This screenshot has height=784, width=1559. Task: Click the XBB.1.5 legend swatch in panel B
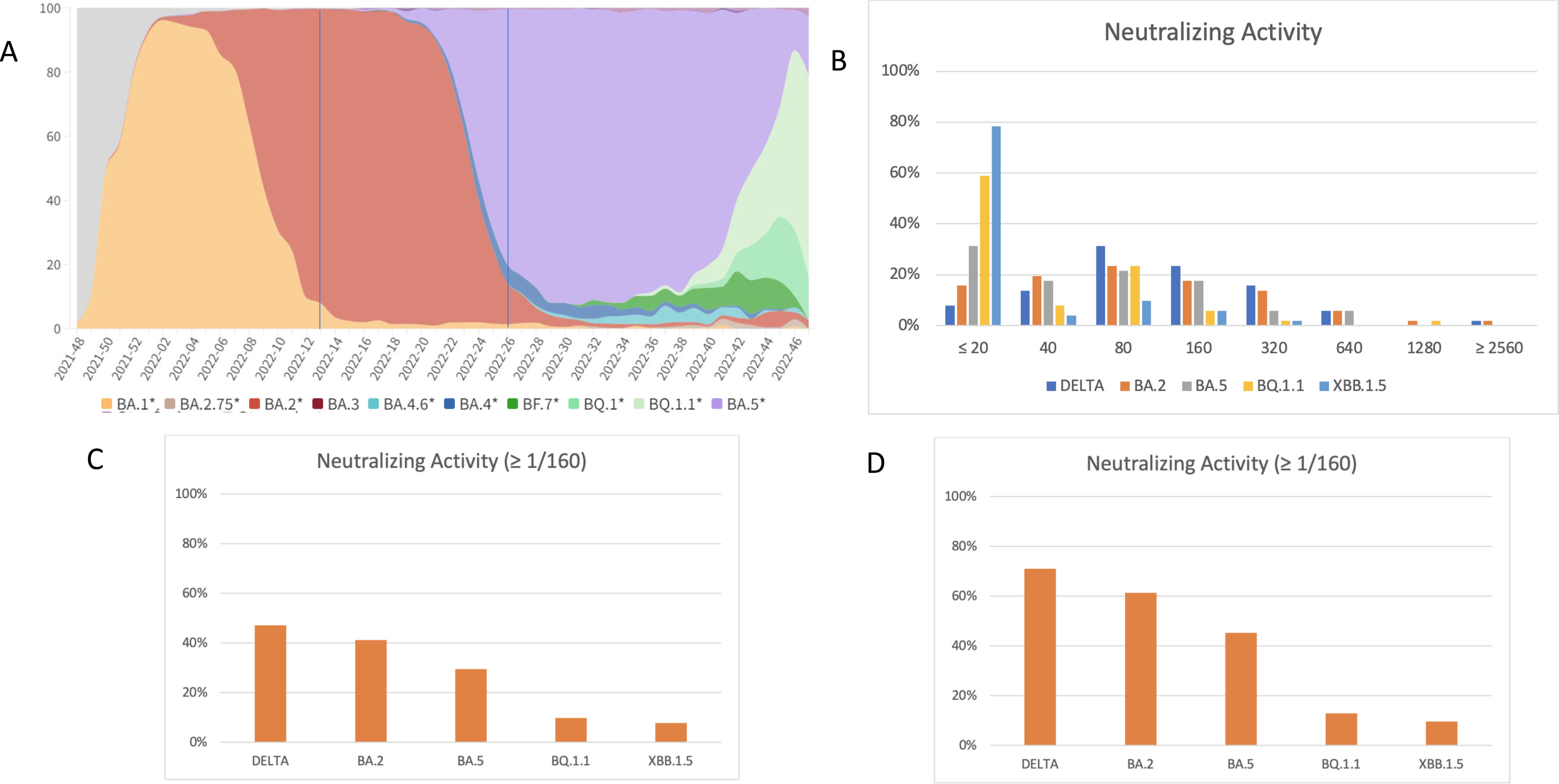1324,386
